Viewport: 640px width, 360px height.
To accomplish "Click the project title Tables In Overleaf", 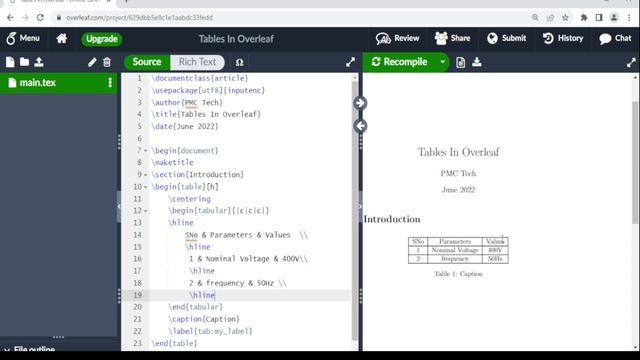I will (236, 39).
